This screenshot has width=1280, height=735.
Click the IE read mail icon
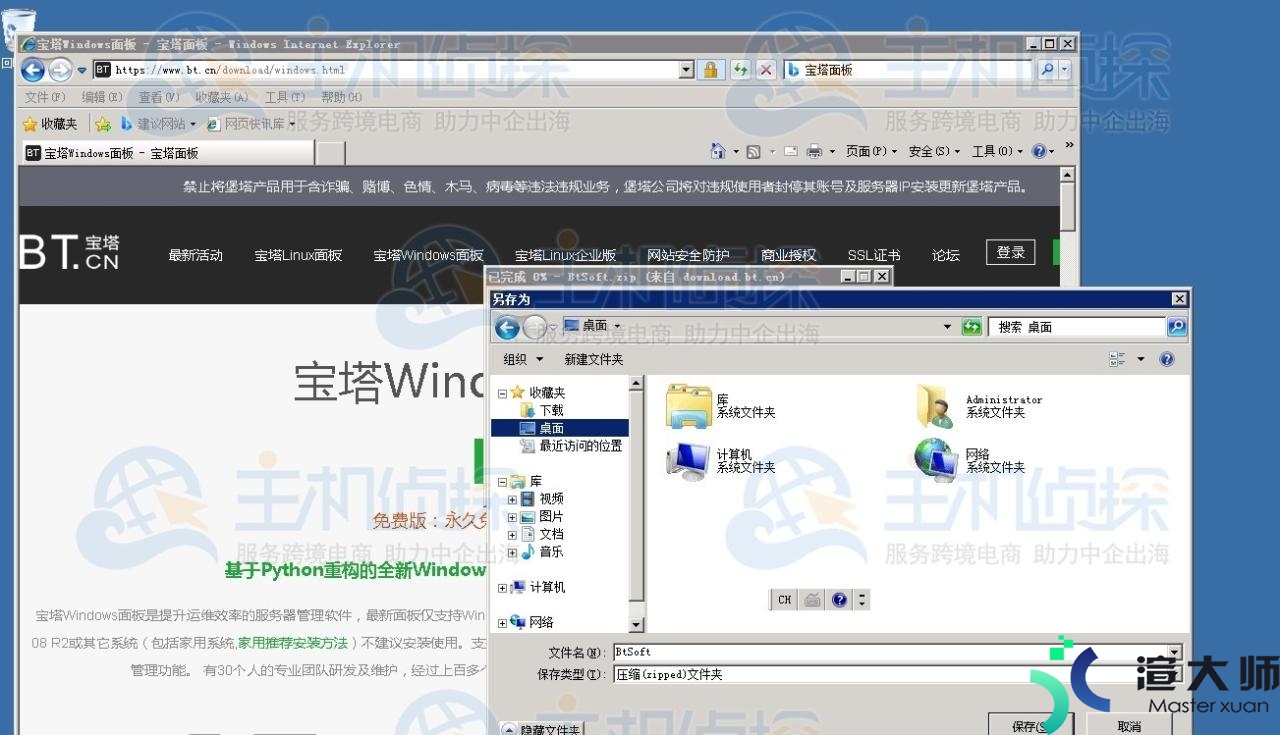790,151
